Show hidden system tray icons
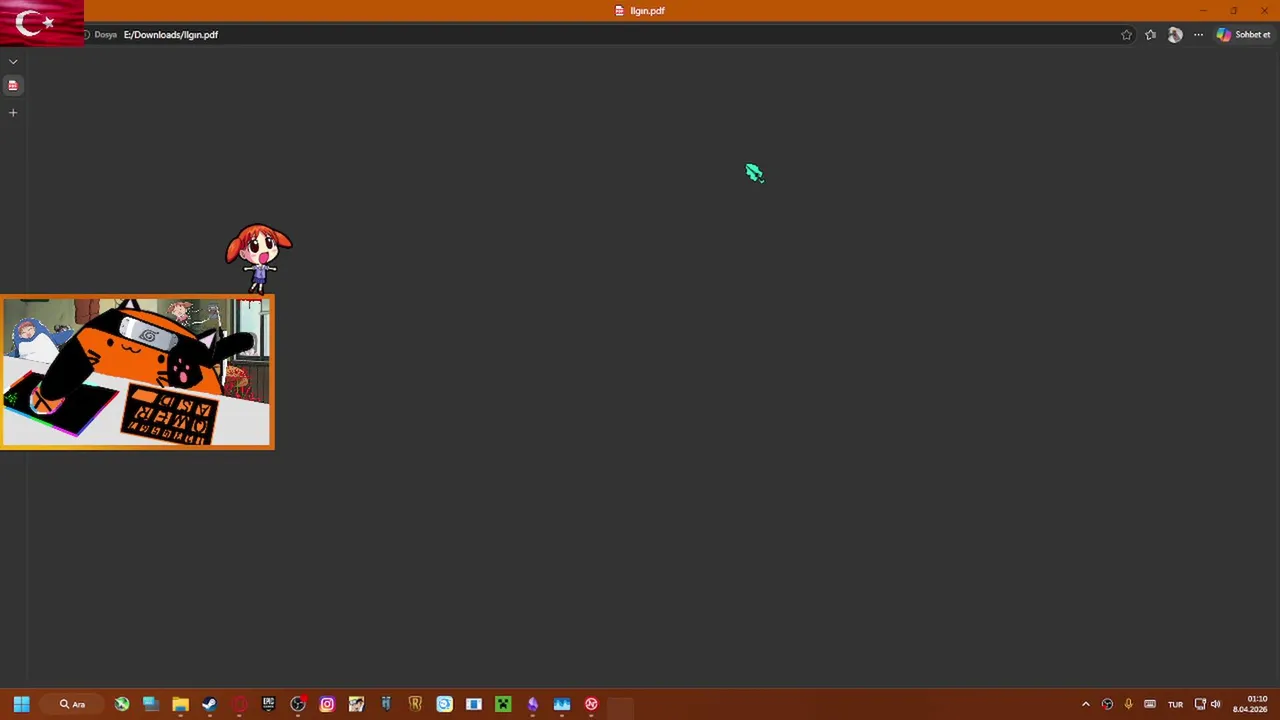 coord(1085,704)
